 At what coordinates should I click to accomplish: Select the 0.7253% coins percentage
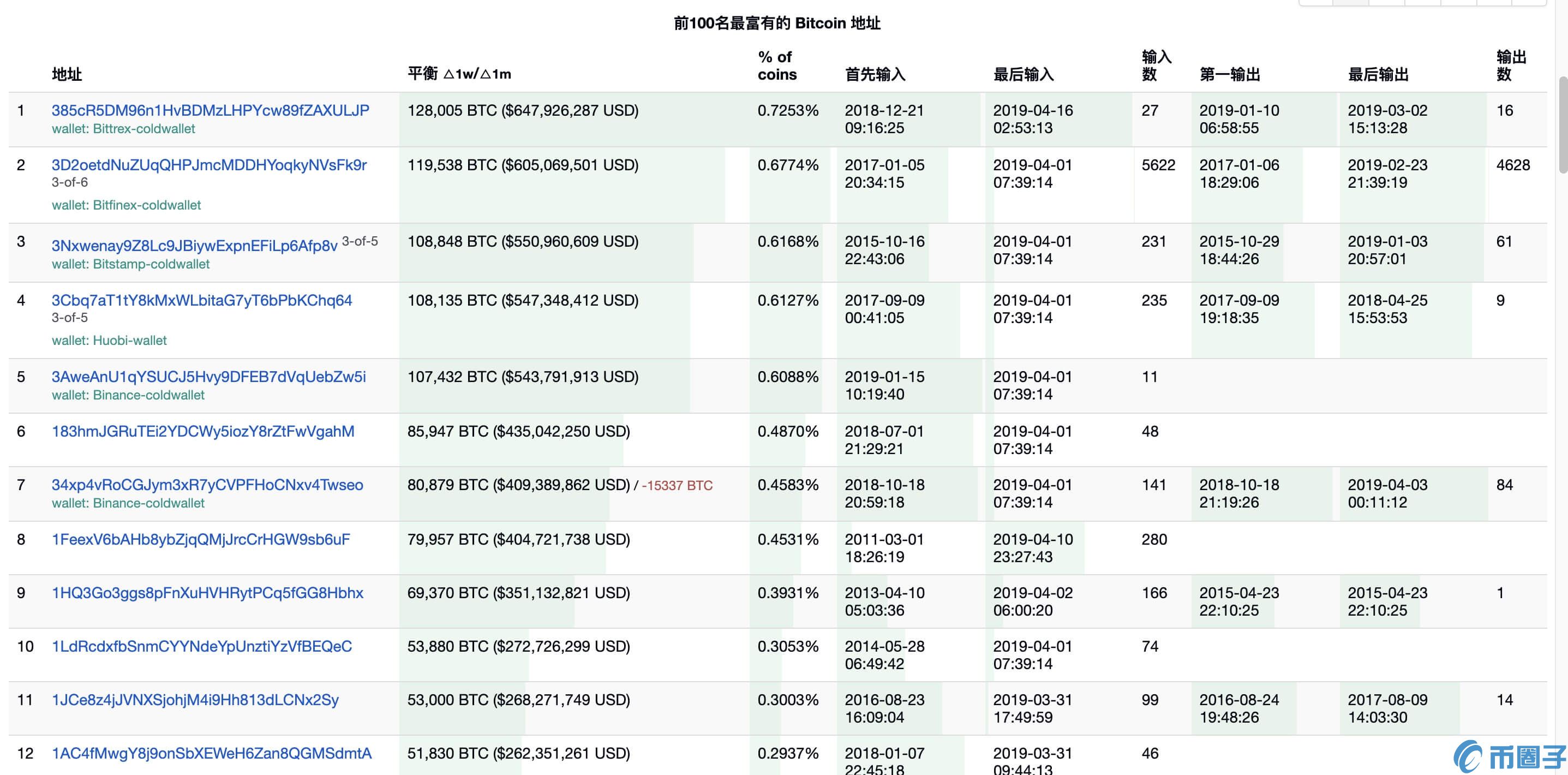pos(788,110)
